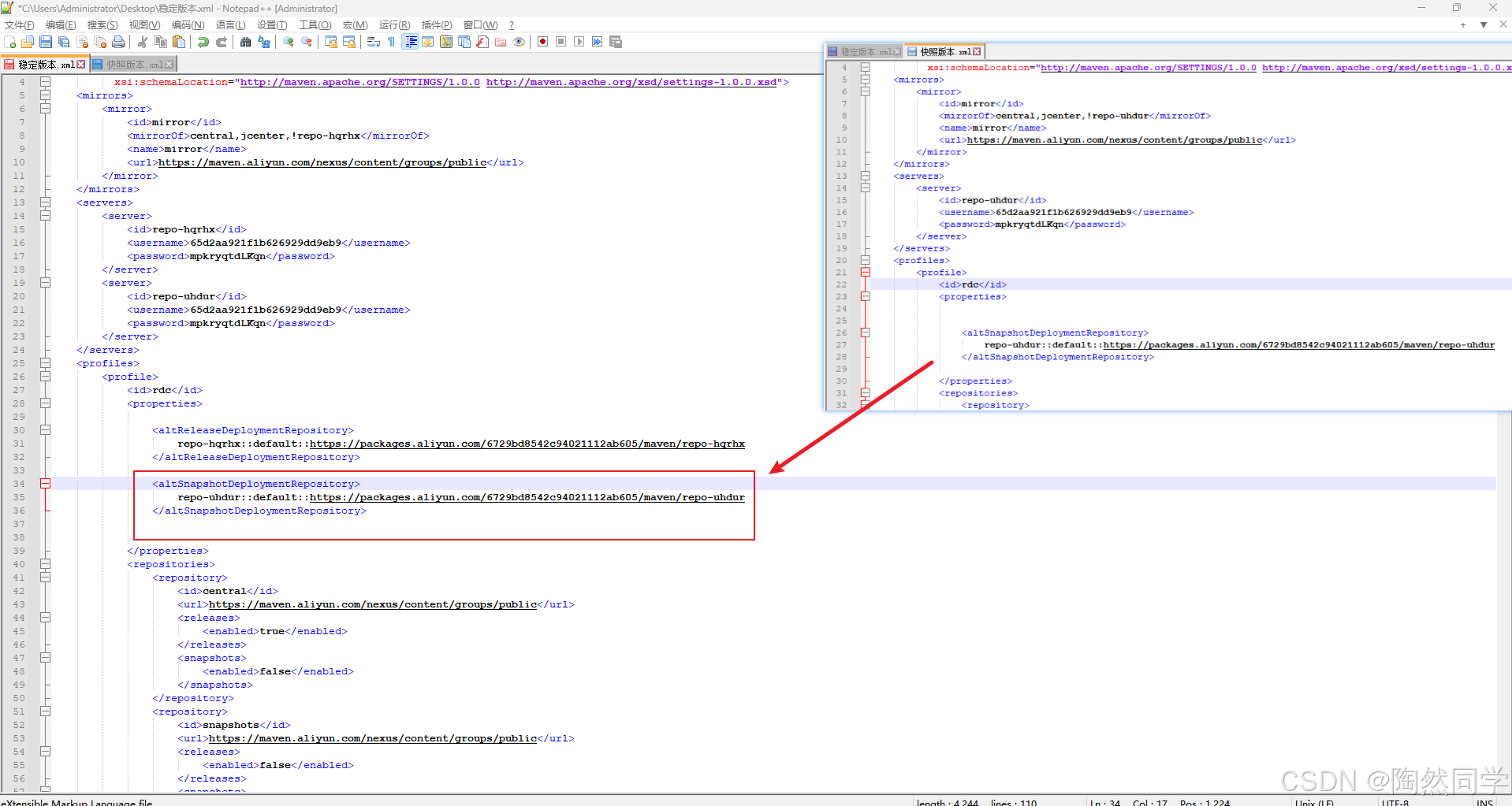This screenshot has width=1512, height=806.
Task: Click the vertical scrollbar of the left editor
Action: coord(1504,603)
